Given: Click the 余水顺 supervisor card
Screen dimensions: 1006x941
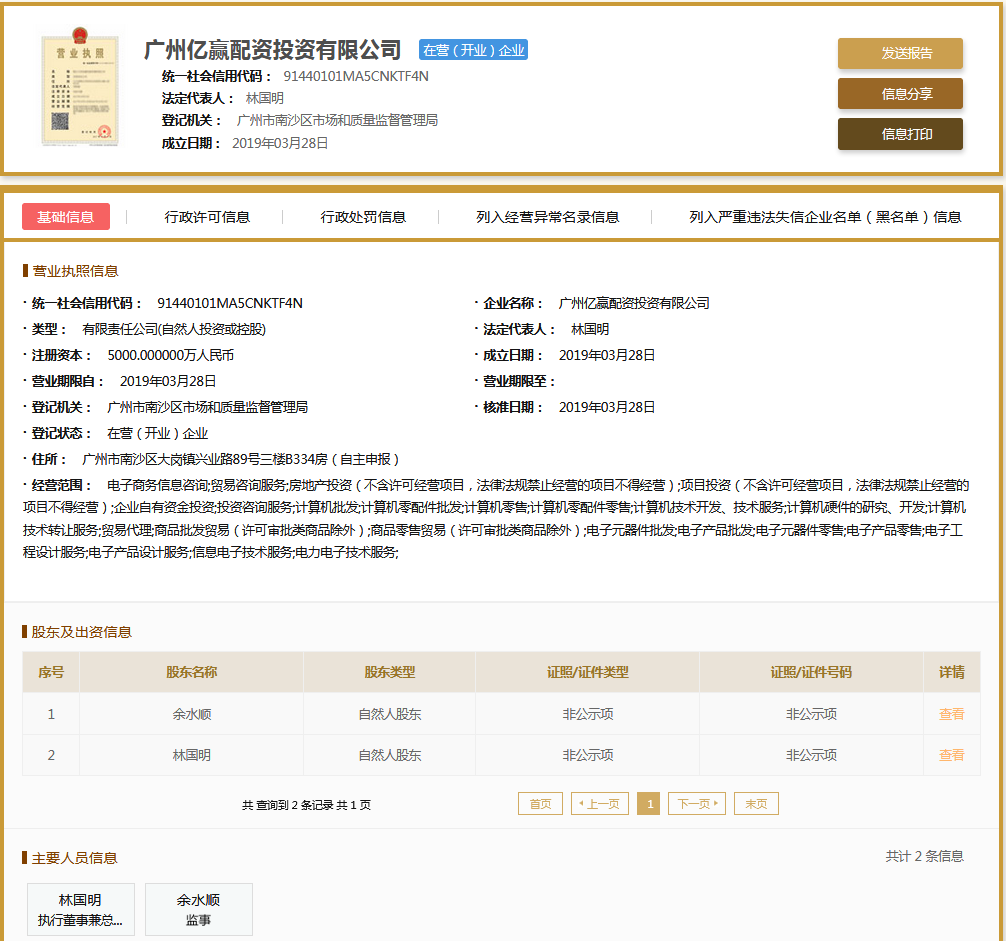Looking at the screenshot, I should tap(198, 909).
